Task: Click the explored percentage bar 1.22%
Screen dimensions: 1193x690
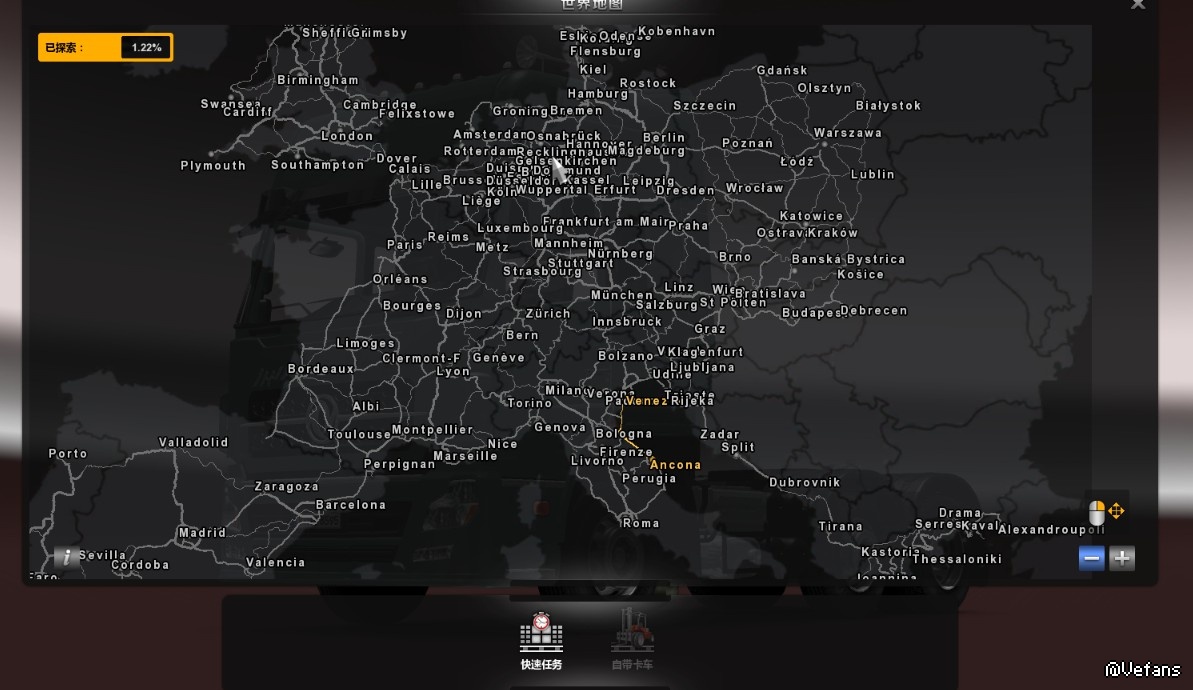Action: click(106, 47)
